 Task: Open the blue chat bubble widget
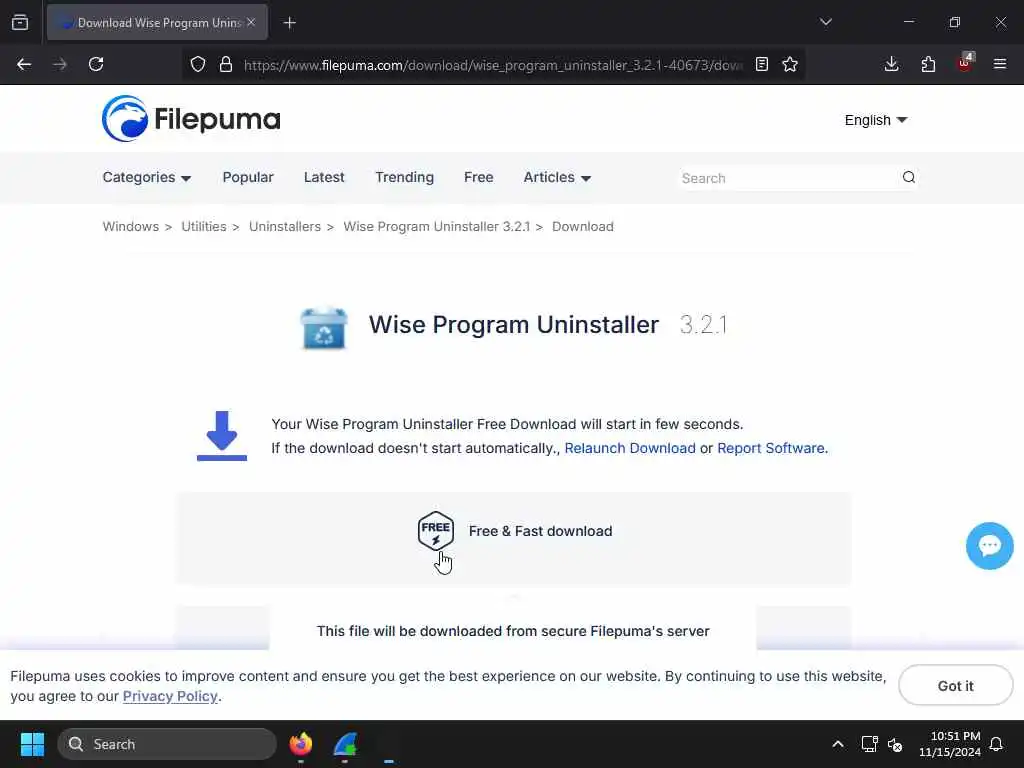coord(989,546)
